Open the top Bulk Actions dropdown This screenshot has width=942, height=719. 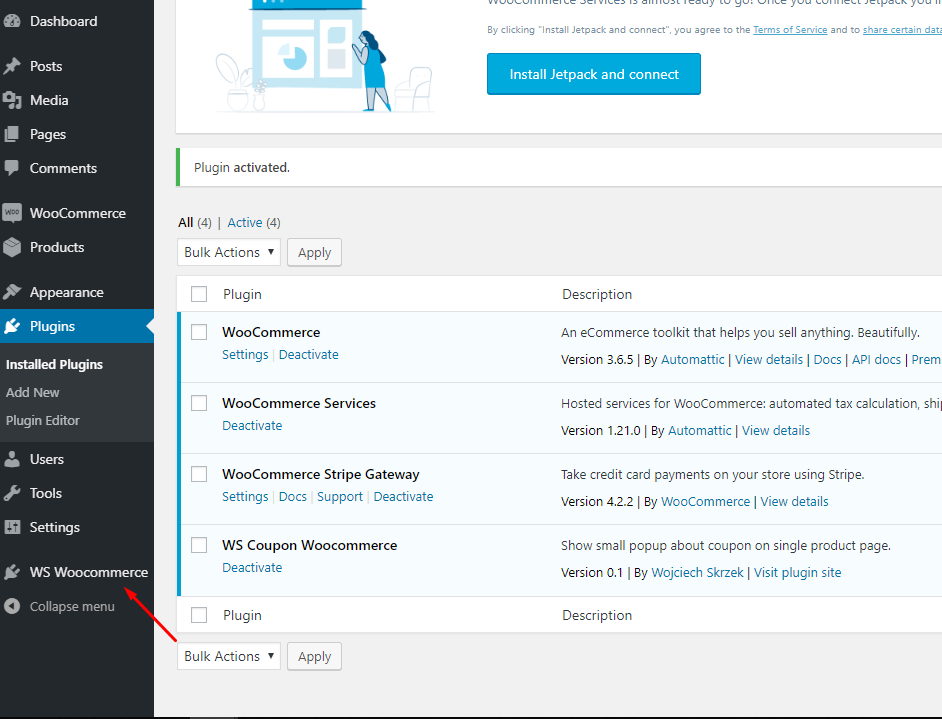click(228, 252)
